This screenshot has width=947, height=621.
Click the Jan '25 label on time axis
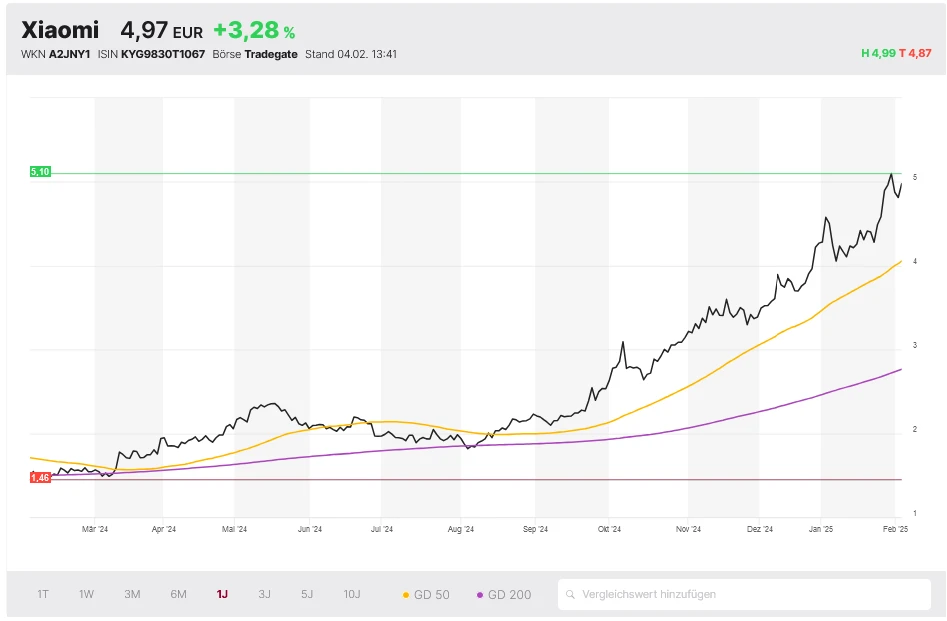click(x=821, y=529)
